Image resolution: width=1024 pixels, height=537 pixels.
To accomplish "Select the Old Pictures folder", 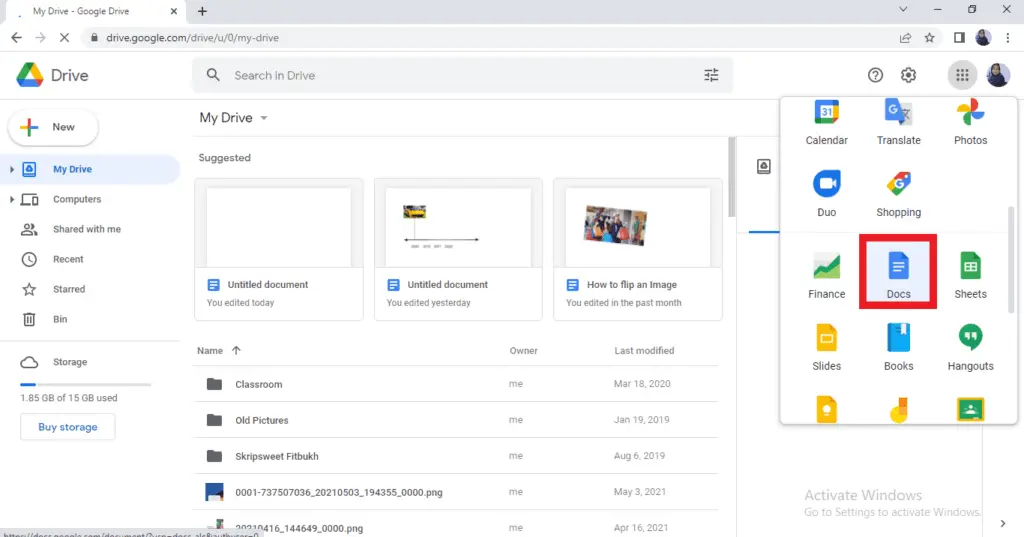I will click(456, 419).
